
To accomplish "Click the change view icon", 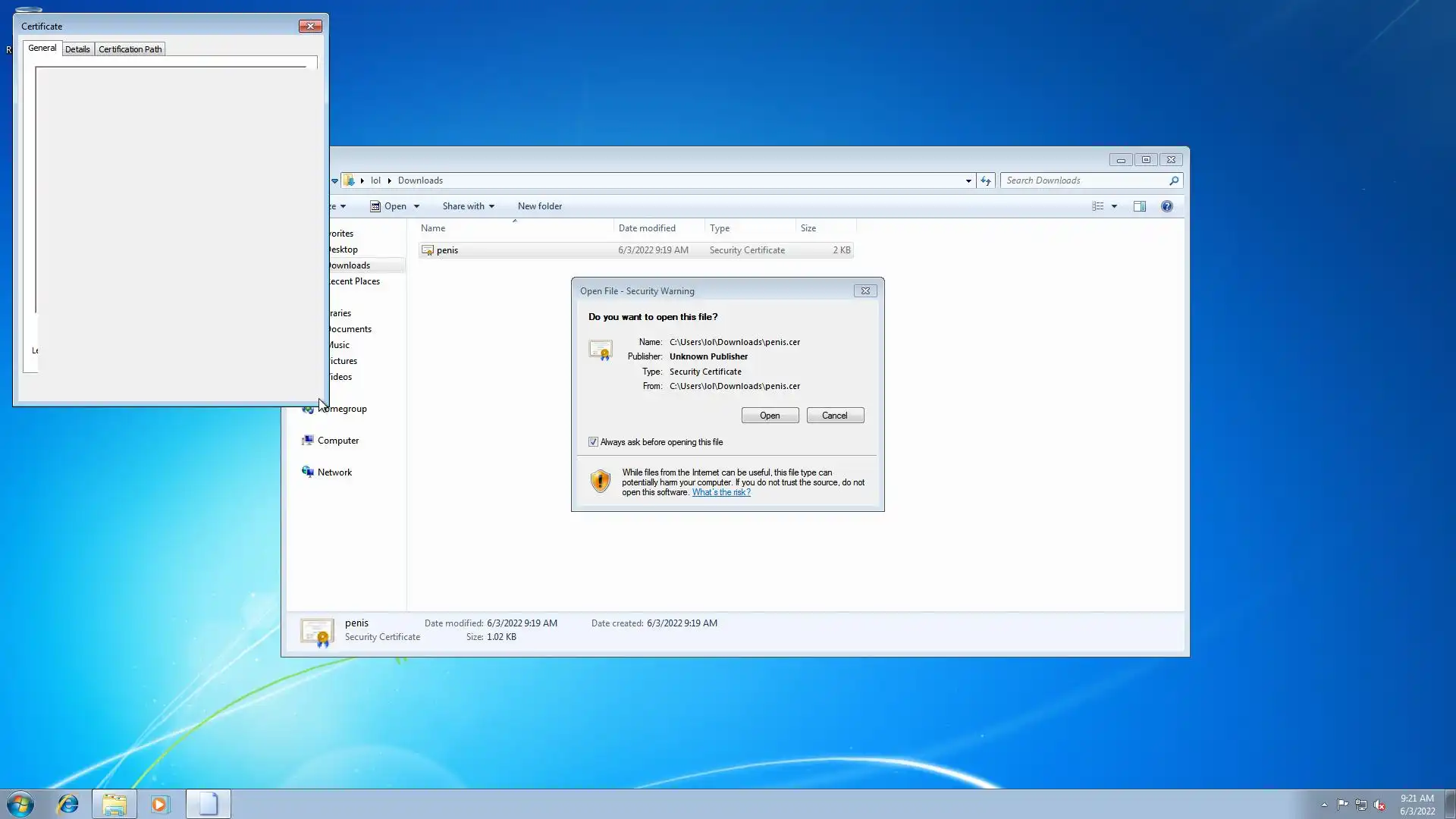I will (x=1097, y=206).
